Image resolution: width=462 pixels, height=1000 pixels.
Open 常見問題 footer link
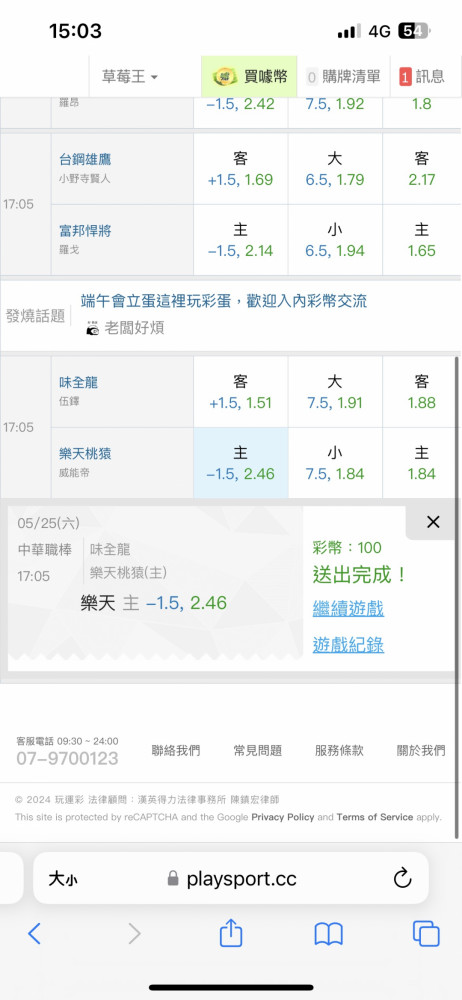258,751
